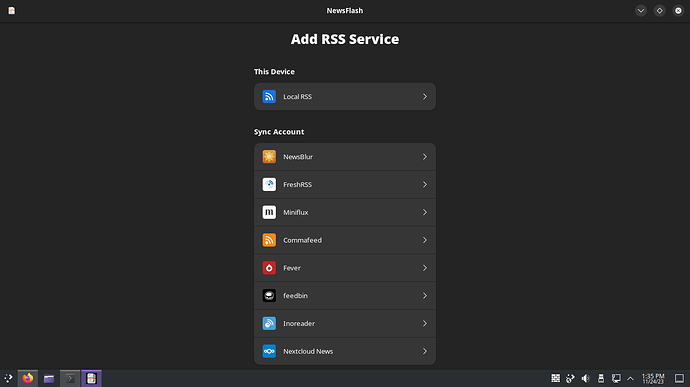This screenshot has width=690, height=387.
Task: Click the red Fever icon
Action: point(269,268)
